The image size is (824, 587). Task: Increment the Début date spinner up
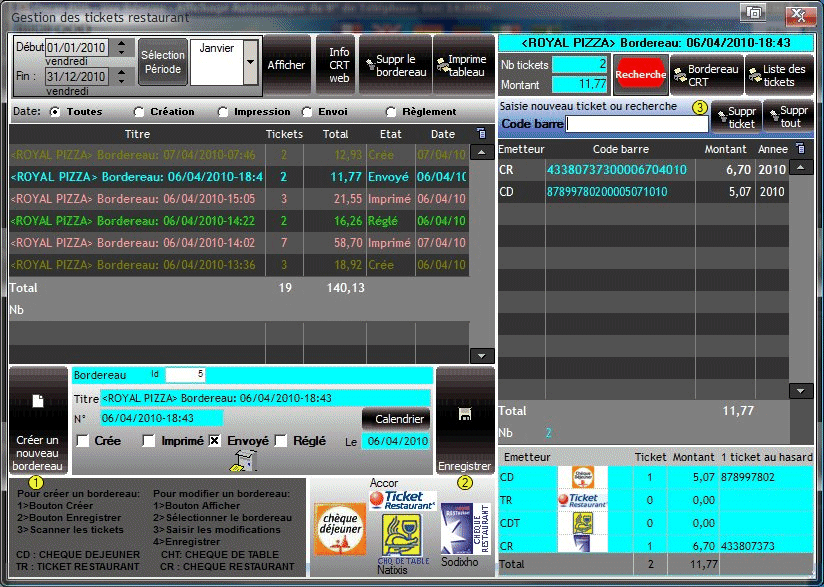pos(122,43)
